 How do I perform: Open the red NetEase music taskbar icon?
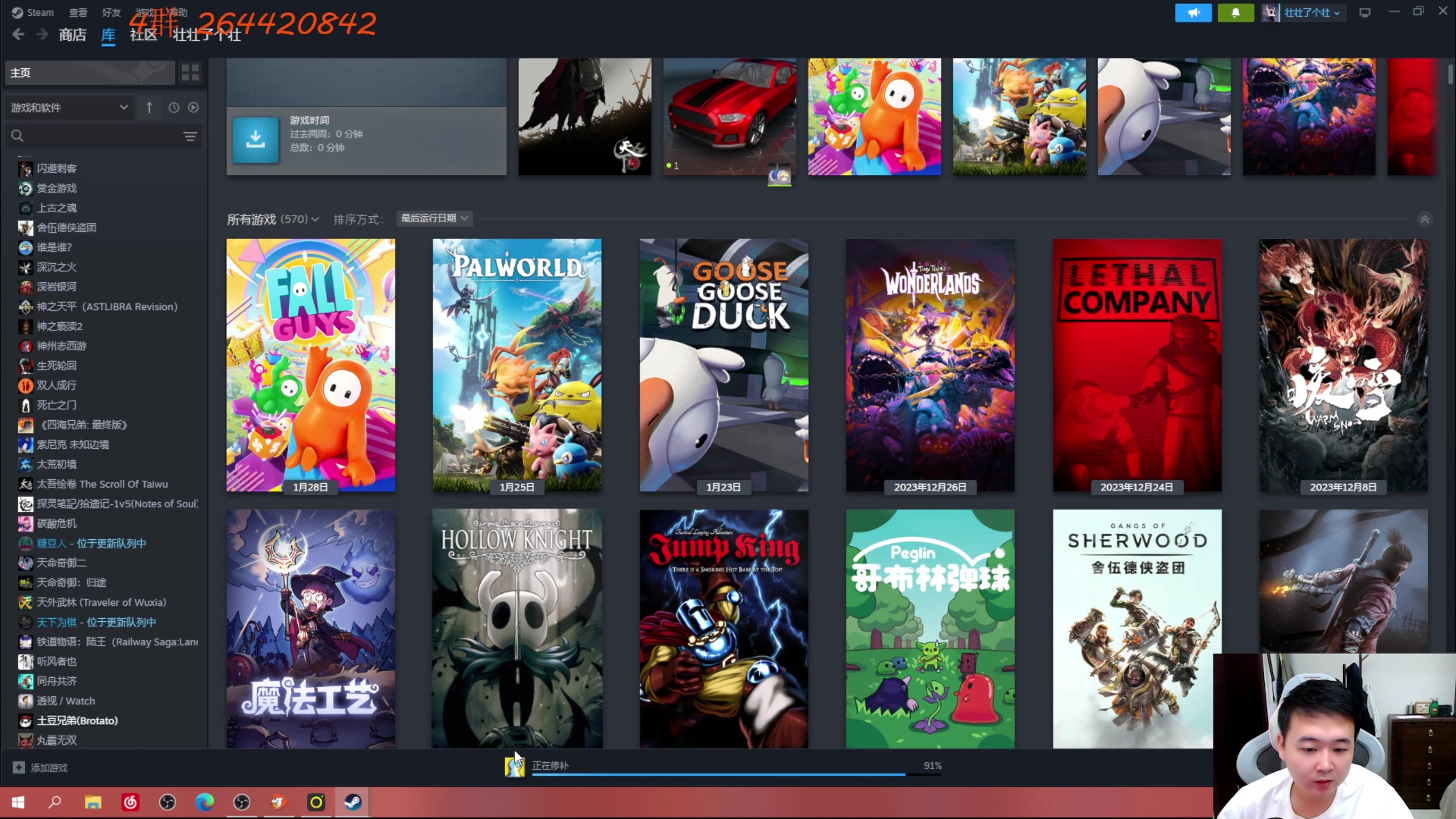coord(130,802)
